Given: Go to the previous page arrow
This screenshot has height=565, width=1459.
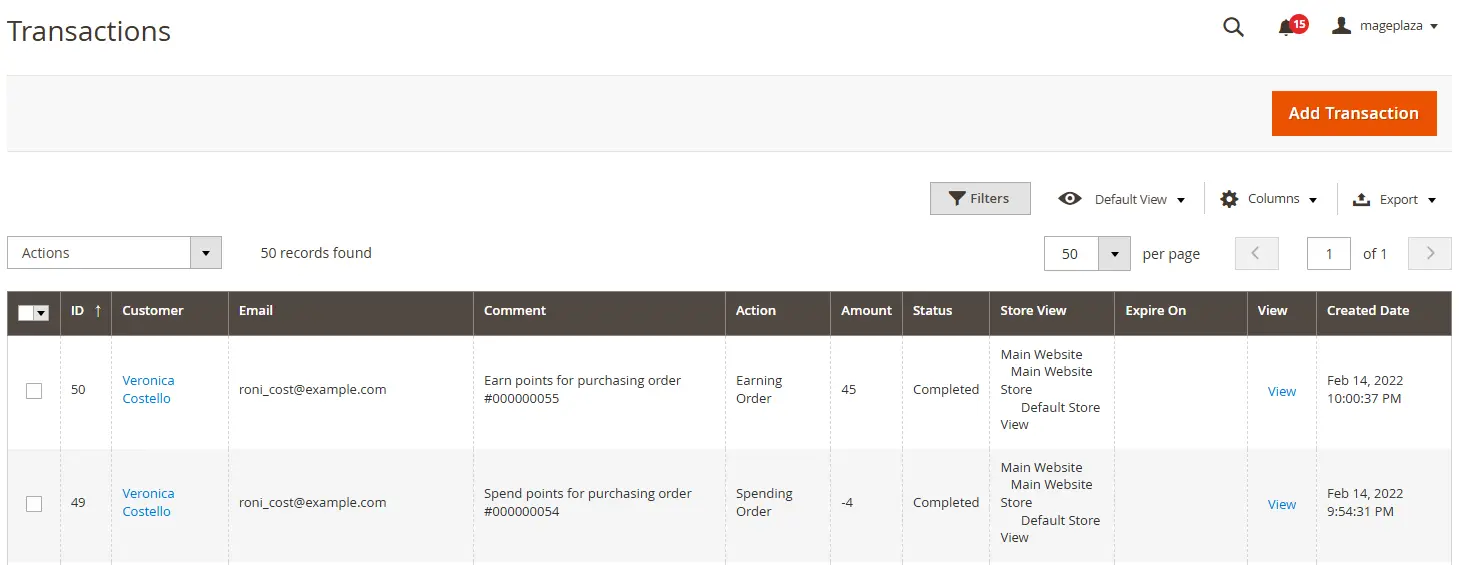Looking at the screenshot, I should coord(1257,253).
